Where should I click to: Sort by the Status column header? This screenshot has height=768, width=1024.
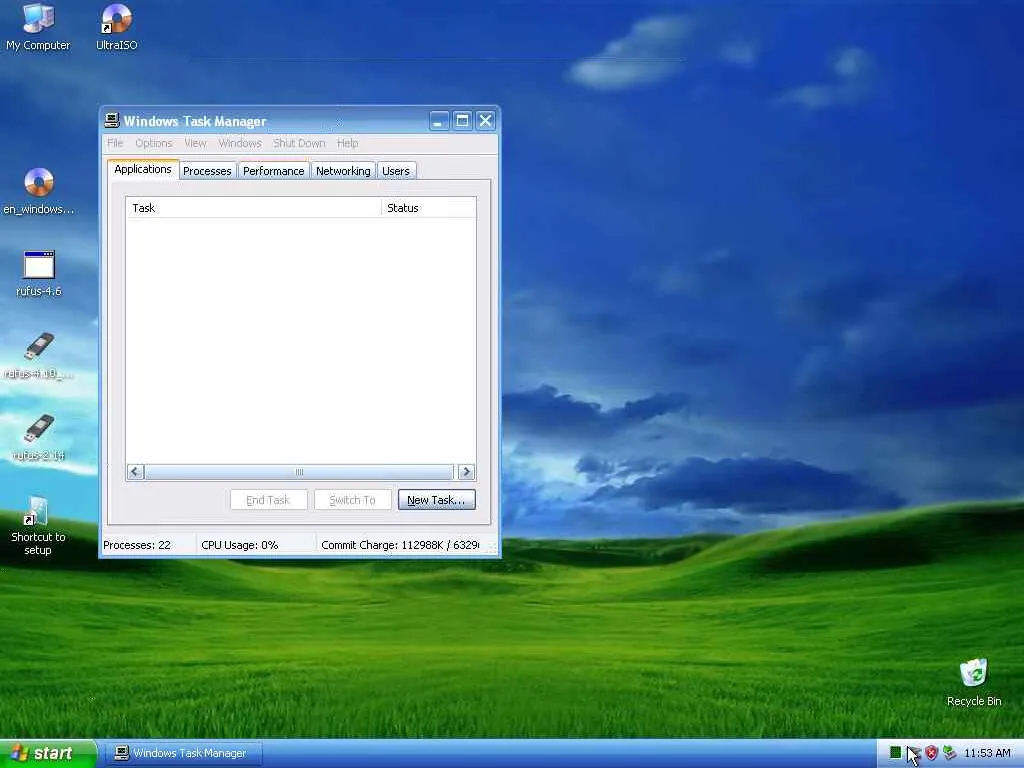[428, 208]
